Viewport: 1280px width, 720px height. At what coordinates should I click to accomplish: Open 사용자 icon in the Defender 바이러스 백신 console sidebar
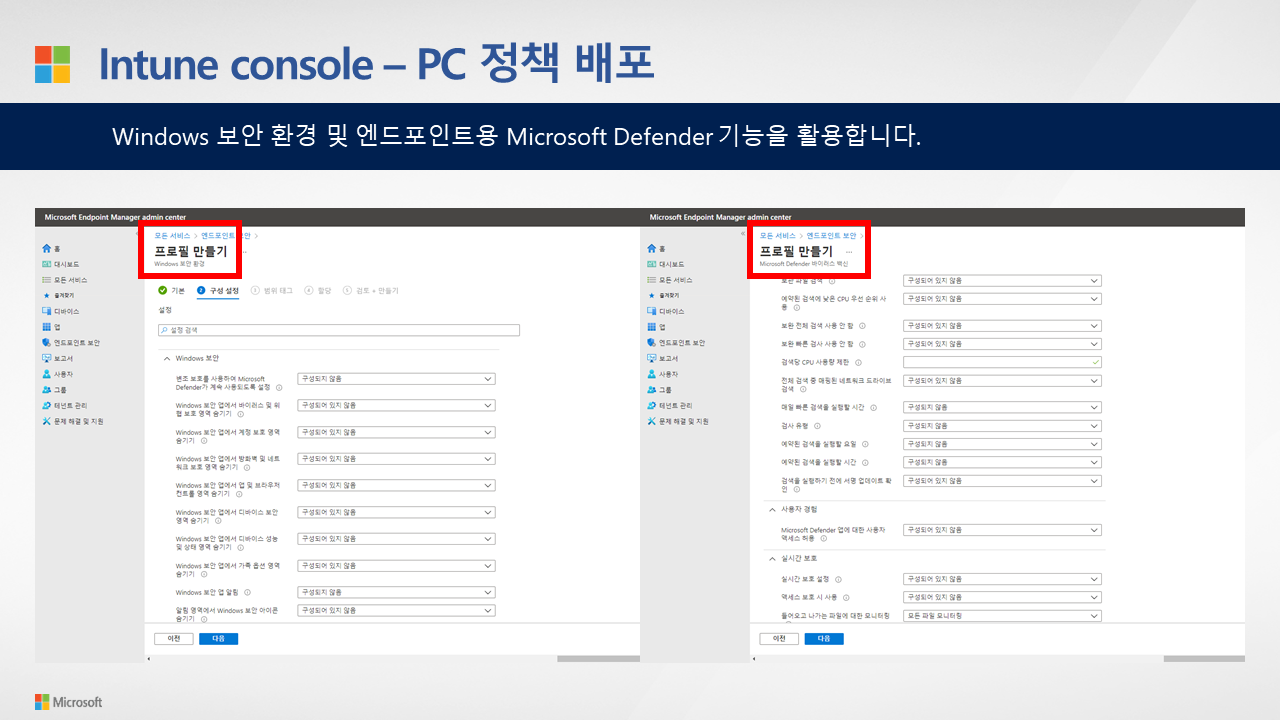[x=651, y=374]
